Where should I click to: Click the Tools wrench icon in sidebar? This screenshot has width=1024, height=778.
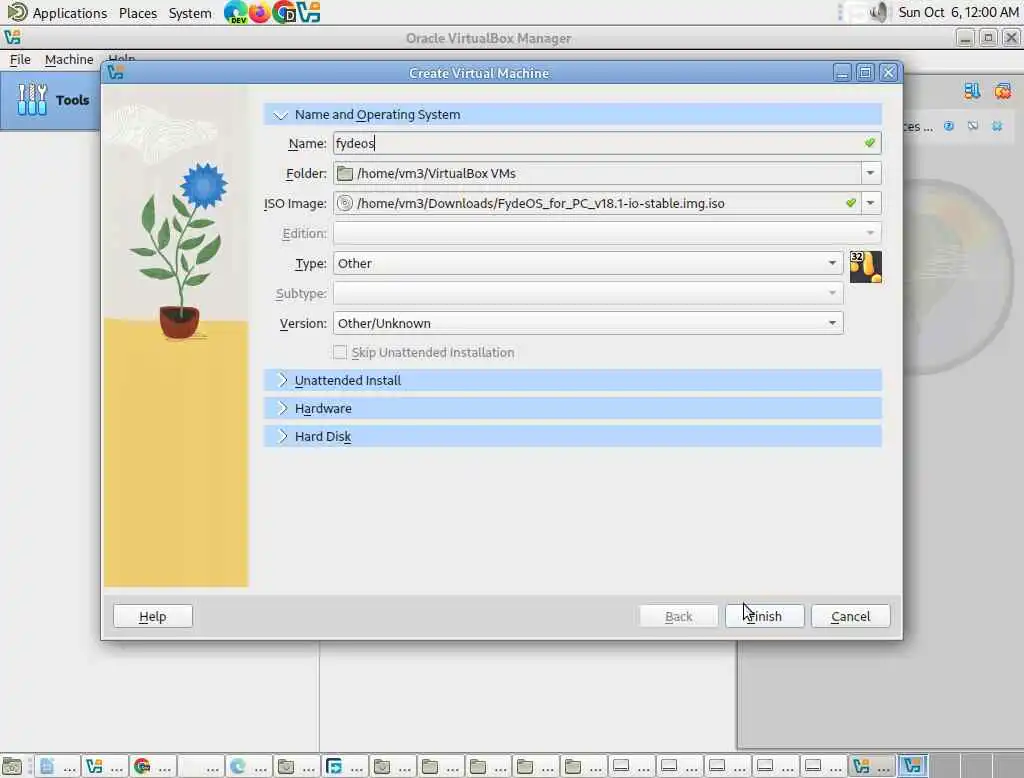[31, 100]
